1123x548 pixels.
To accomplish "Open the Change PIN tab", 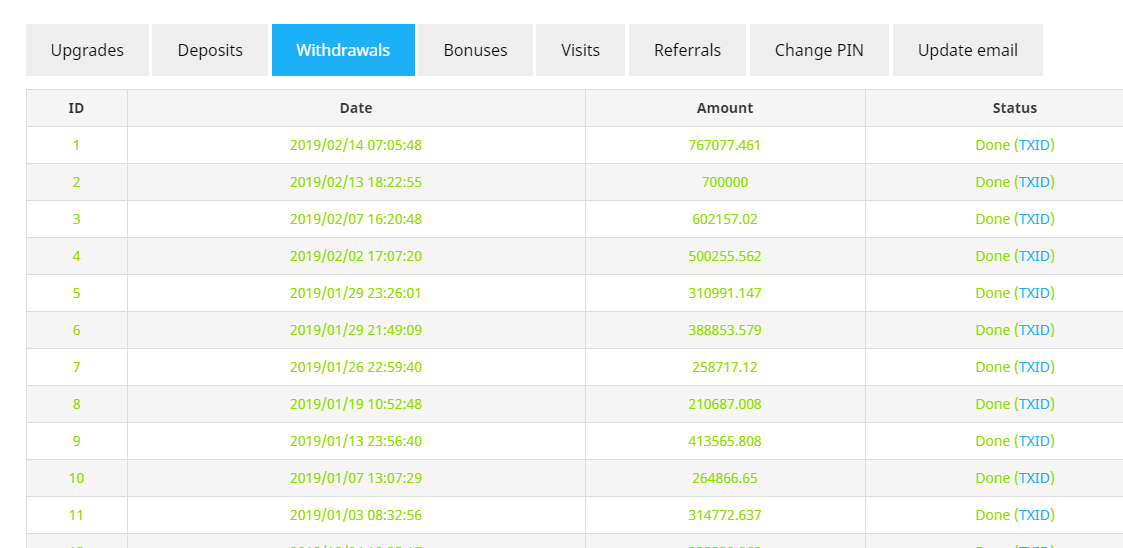I will coord(819,50).
